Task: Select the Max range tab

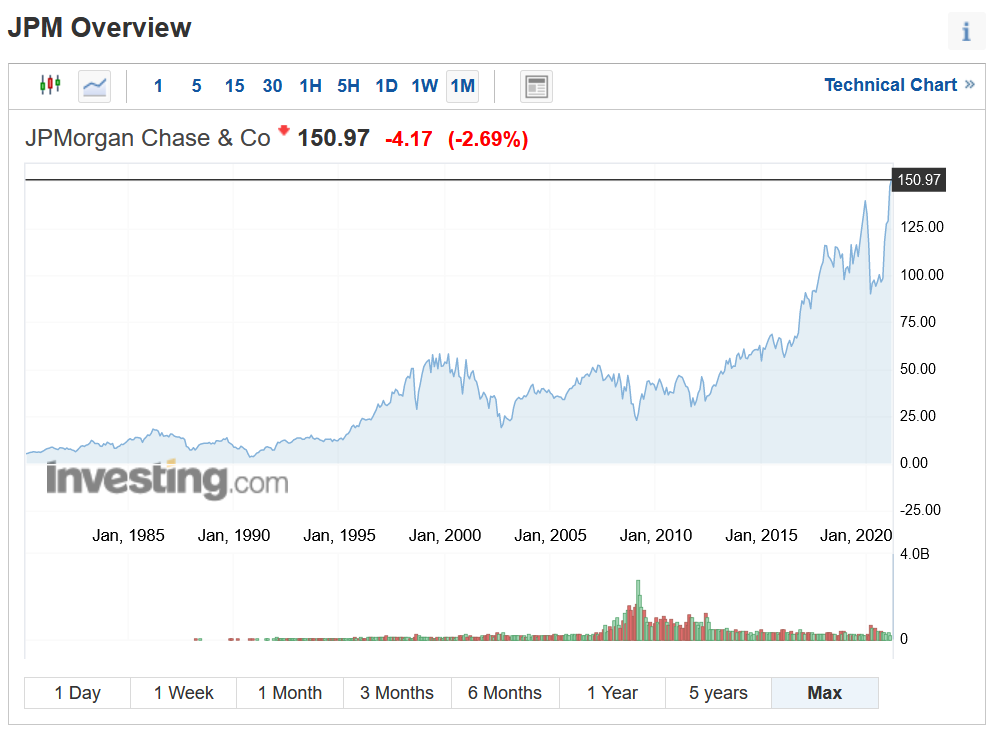Action: point(825,693)
